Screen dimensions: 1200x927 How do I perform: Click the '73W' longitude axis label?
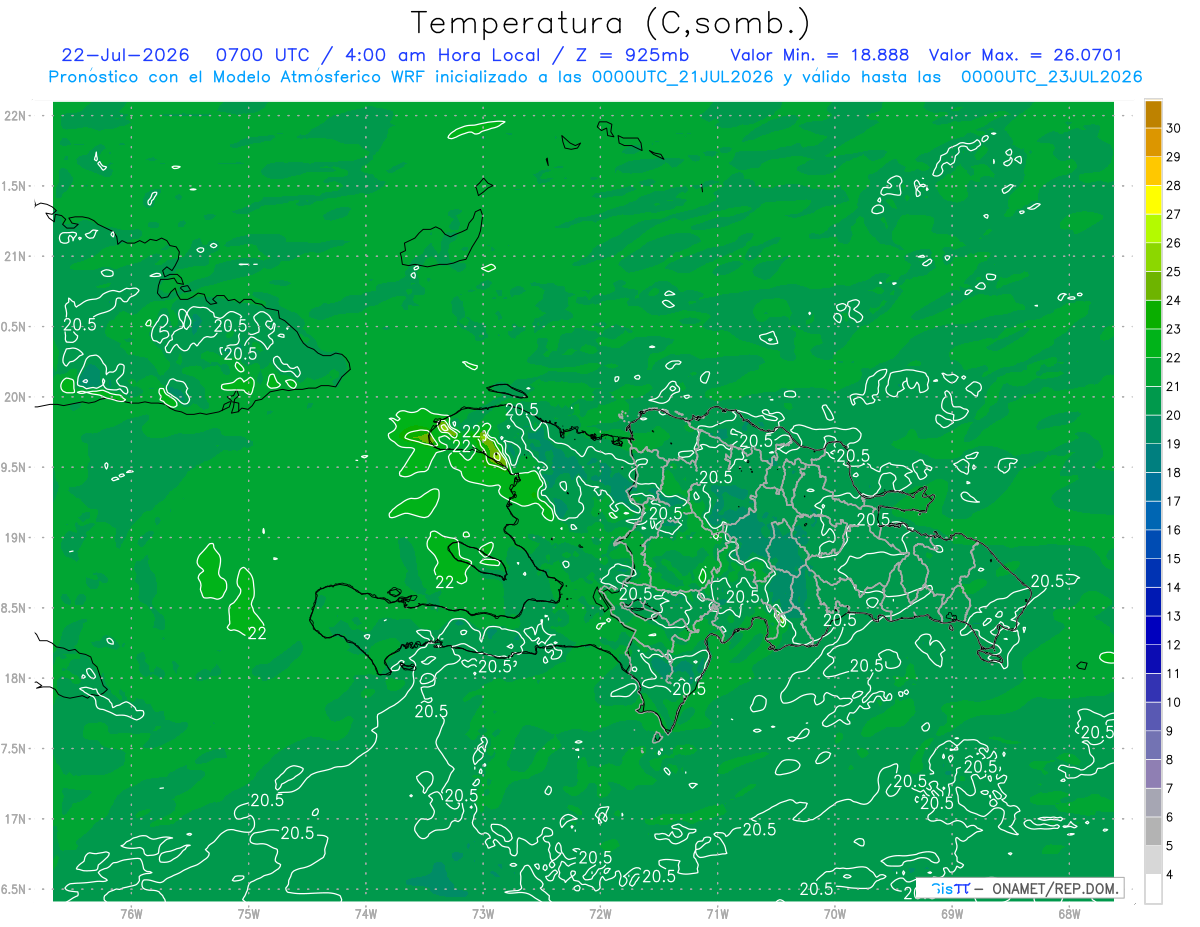[482, 913]
